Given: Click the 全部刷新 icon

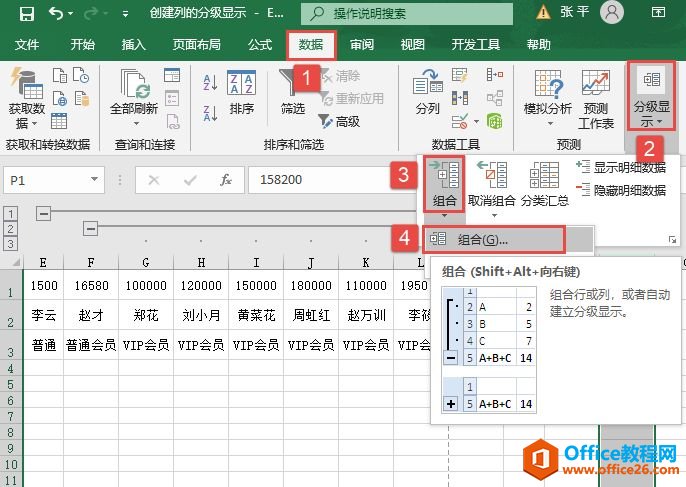Looking at the screenshot, I should coord(135,84).
